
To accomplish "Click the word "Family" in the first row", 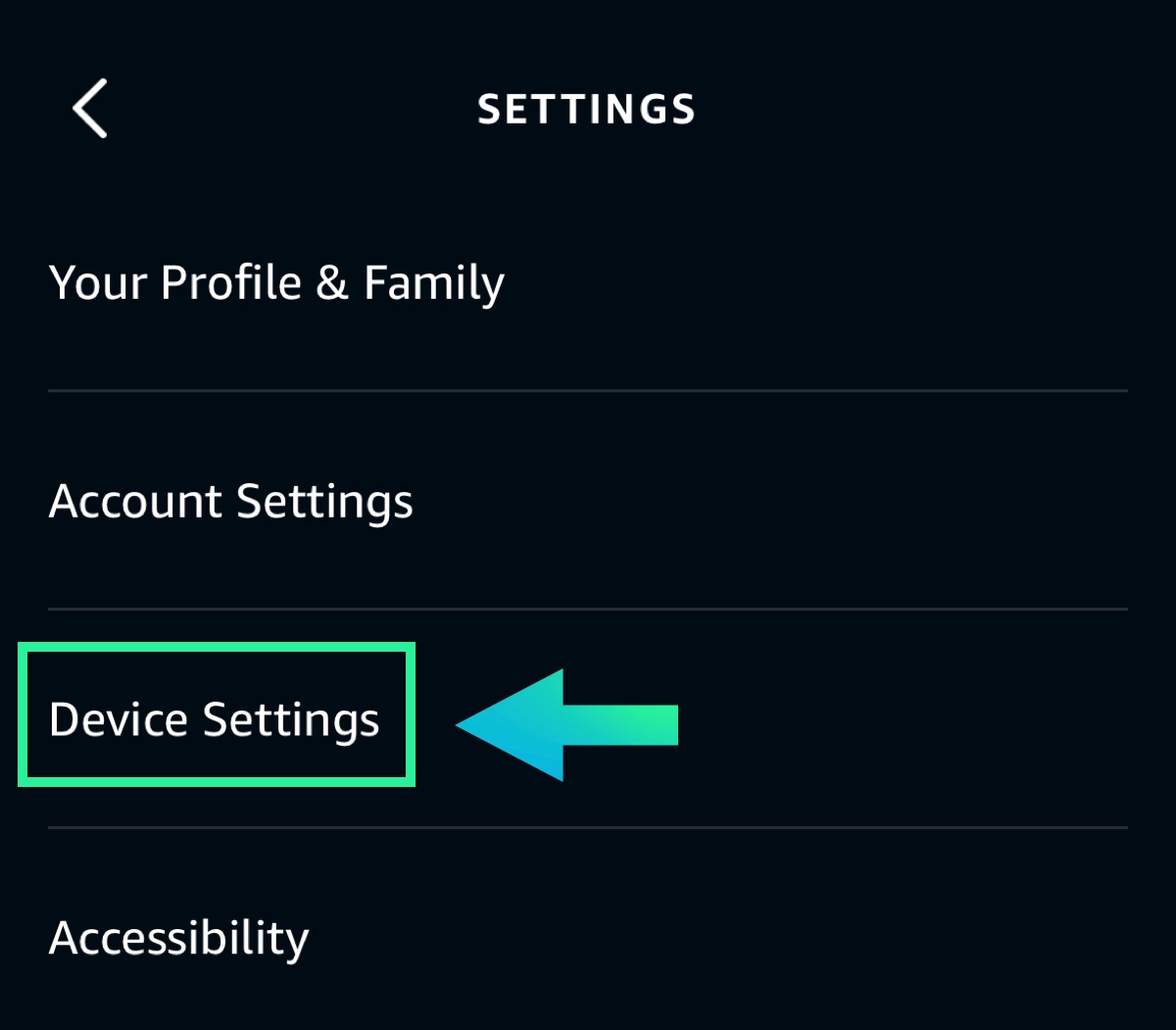I will tap(434, 283).
